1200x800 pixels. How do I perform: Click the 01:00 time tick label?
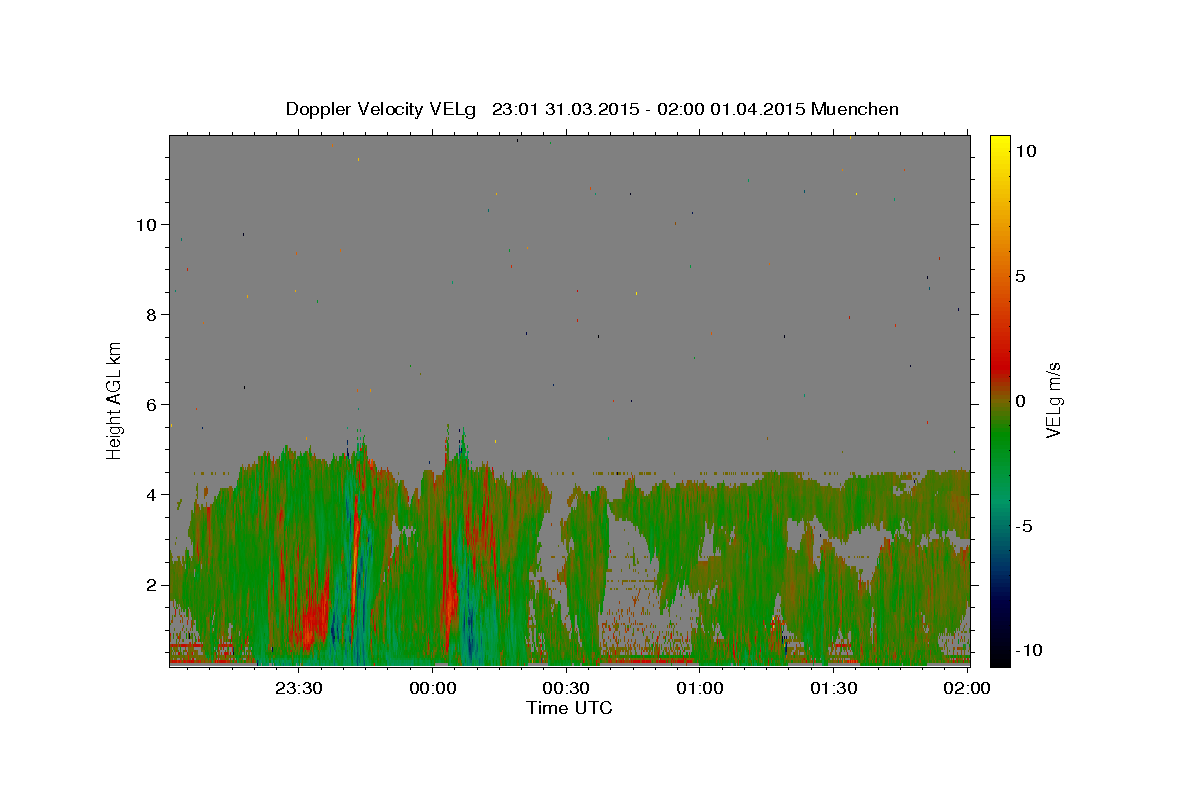pos(700,688)
